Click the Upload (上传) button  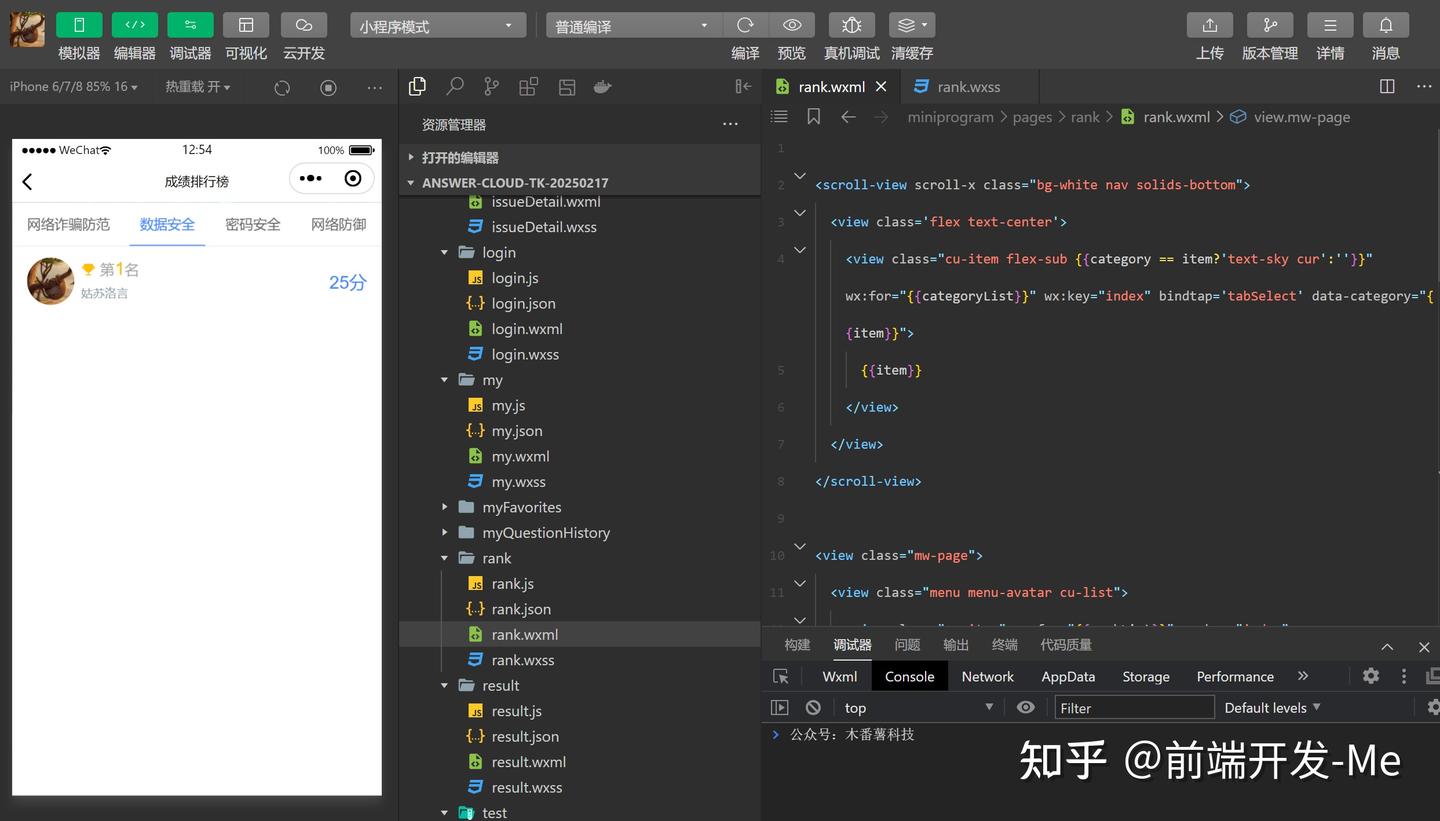(x=1210, y=25)
